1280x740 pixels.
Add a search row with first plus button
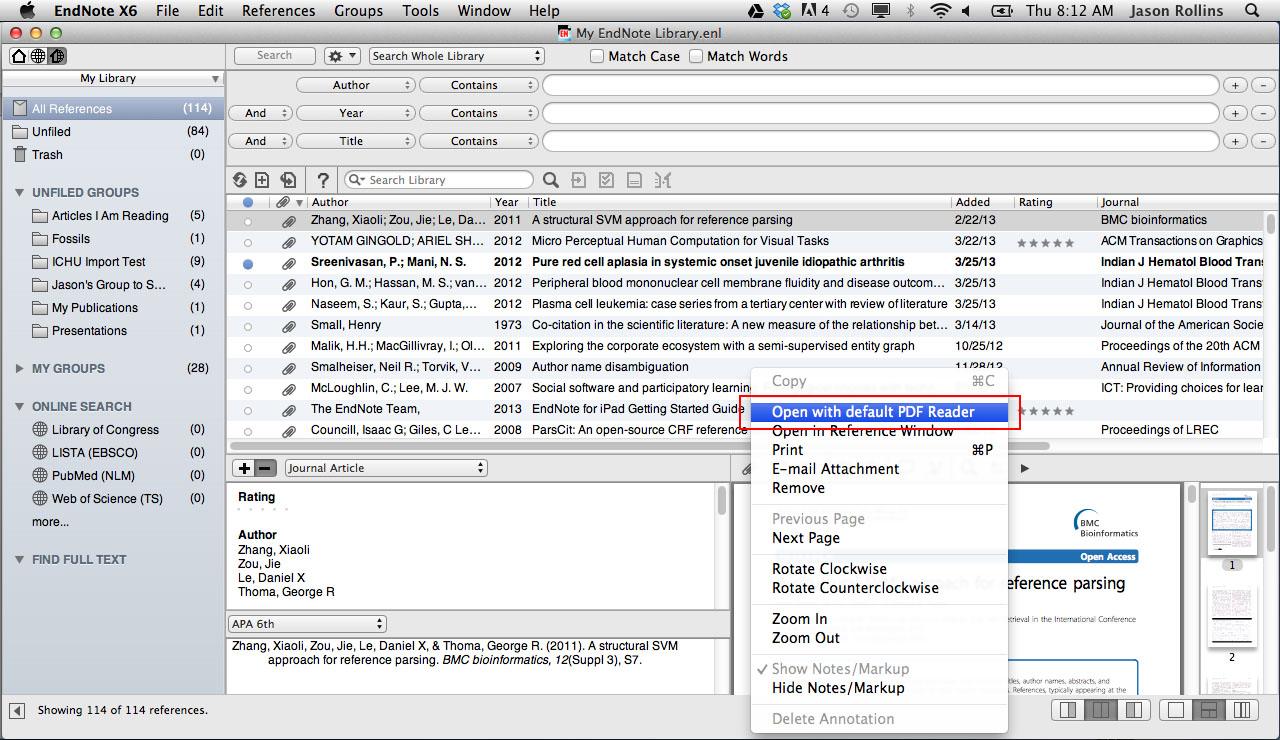(x=1236, y=85)
